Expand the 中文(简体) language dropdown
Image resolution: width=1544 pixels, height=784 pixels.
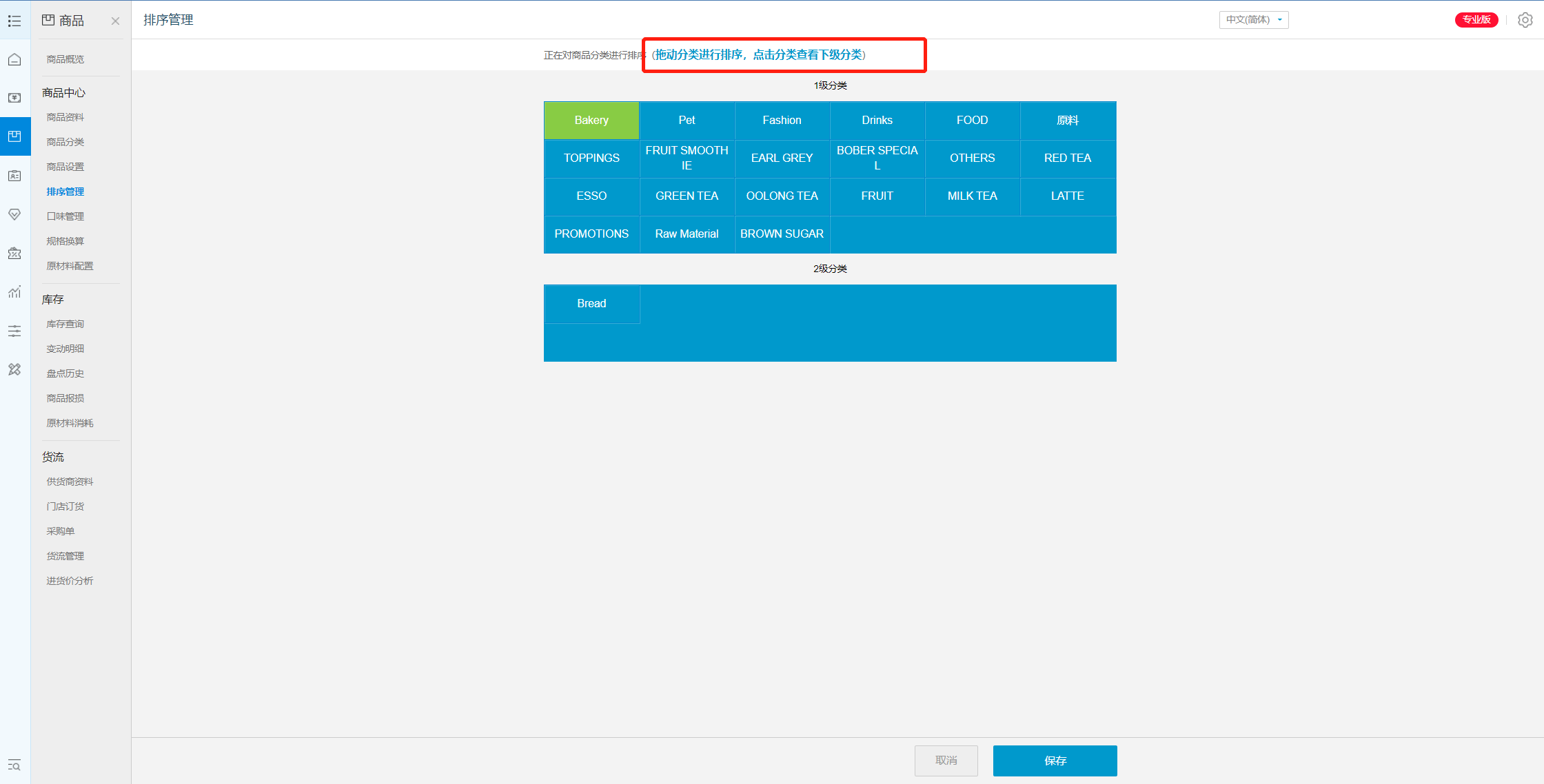point(1253,20)
